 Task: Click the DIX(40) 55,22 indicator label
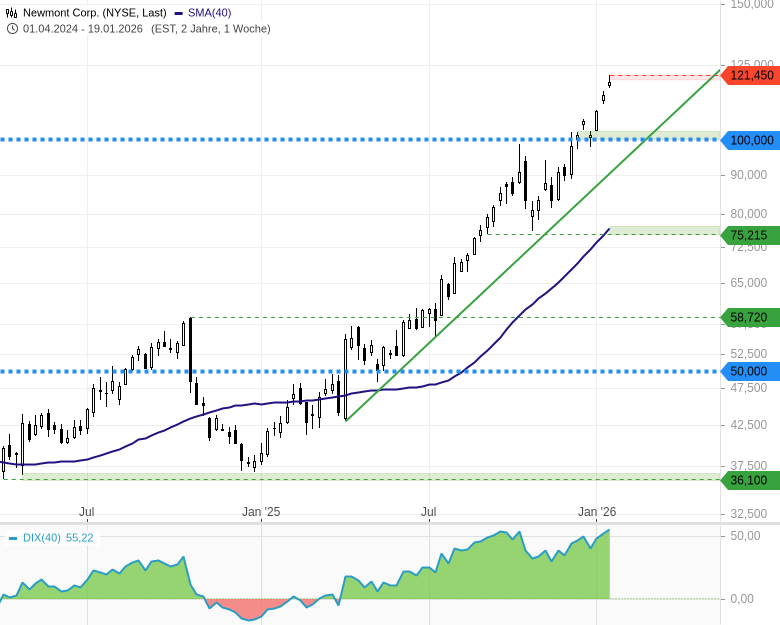point(65,538)
